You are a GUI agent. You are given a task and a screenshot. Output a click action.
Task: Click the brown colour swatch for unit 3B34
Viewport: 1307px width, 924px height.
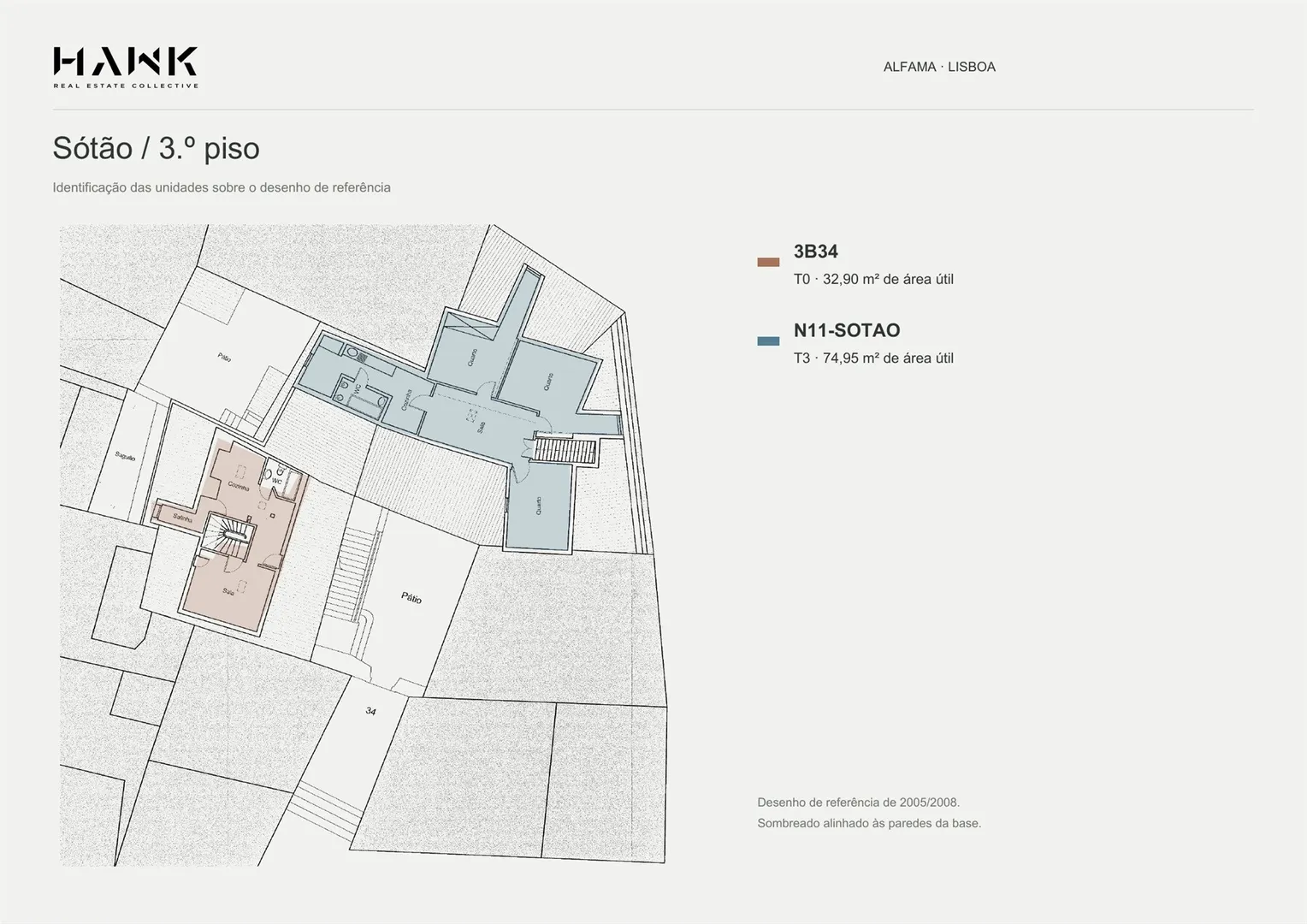[768, 263]
